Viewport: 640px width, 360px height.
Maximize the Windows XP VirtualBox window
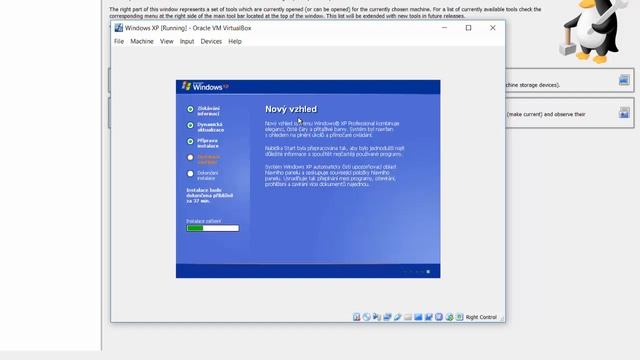pos(469,28)
